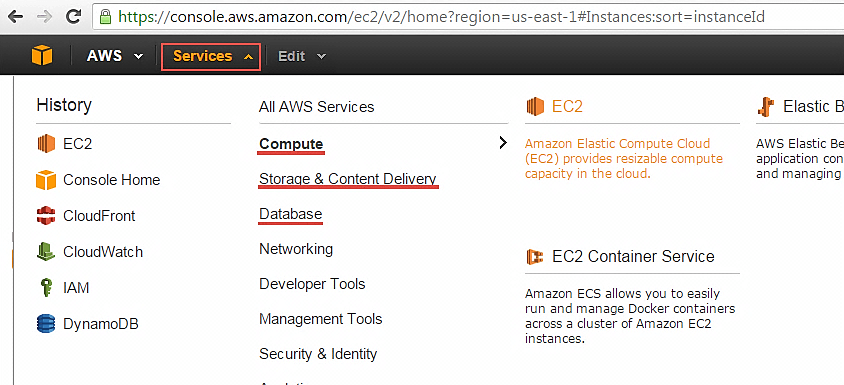Open the Edit dropdown in toolbar
Image resolution: width=844 pixels, height=385 pixels.
click(301, 56)
